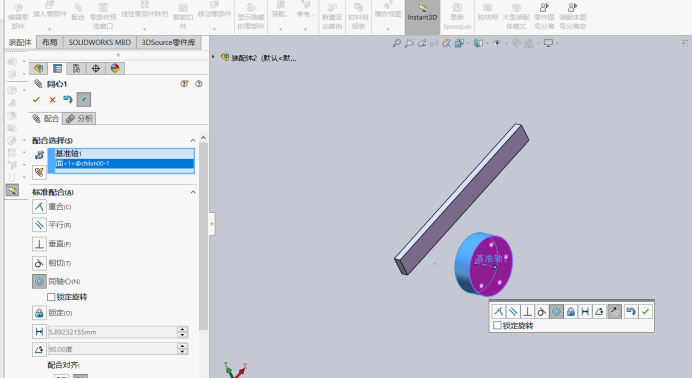The image size is (692, 379).
Task: Toggle the keep-visible pushpin in PropertyManager
Action: tap(83, 100)
